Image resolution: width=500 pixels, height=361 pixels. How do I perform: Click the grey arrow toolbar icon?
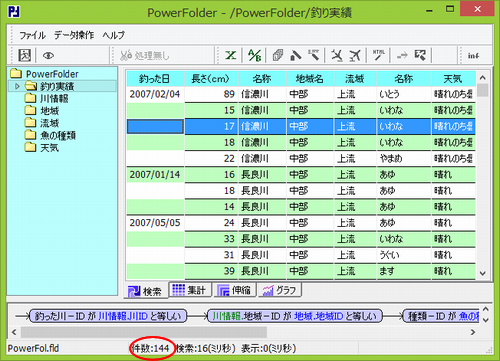point(402,55)
